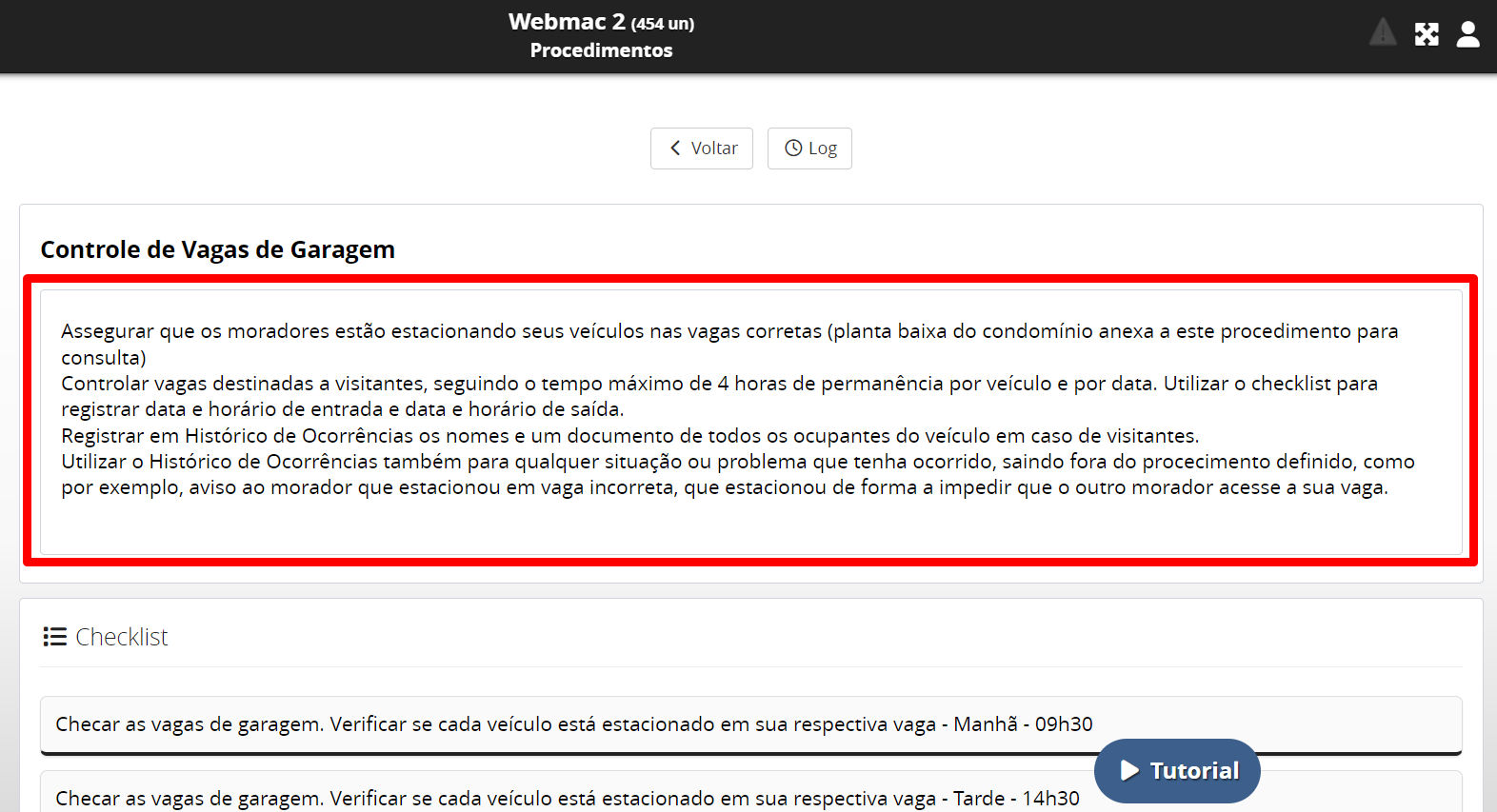Click the warning triangle alert icon
Image resolution: width=1497 pixels, height=812 pixels.
[x=1383, y=33]
